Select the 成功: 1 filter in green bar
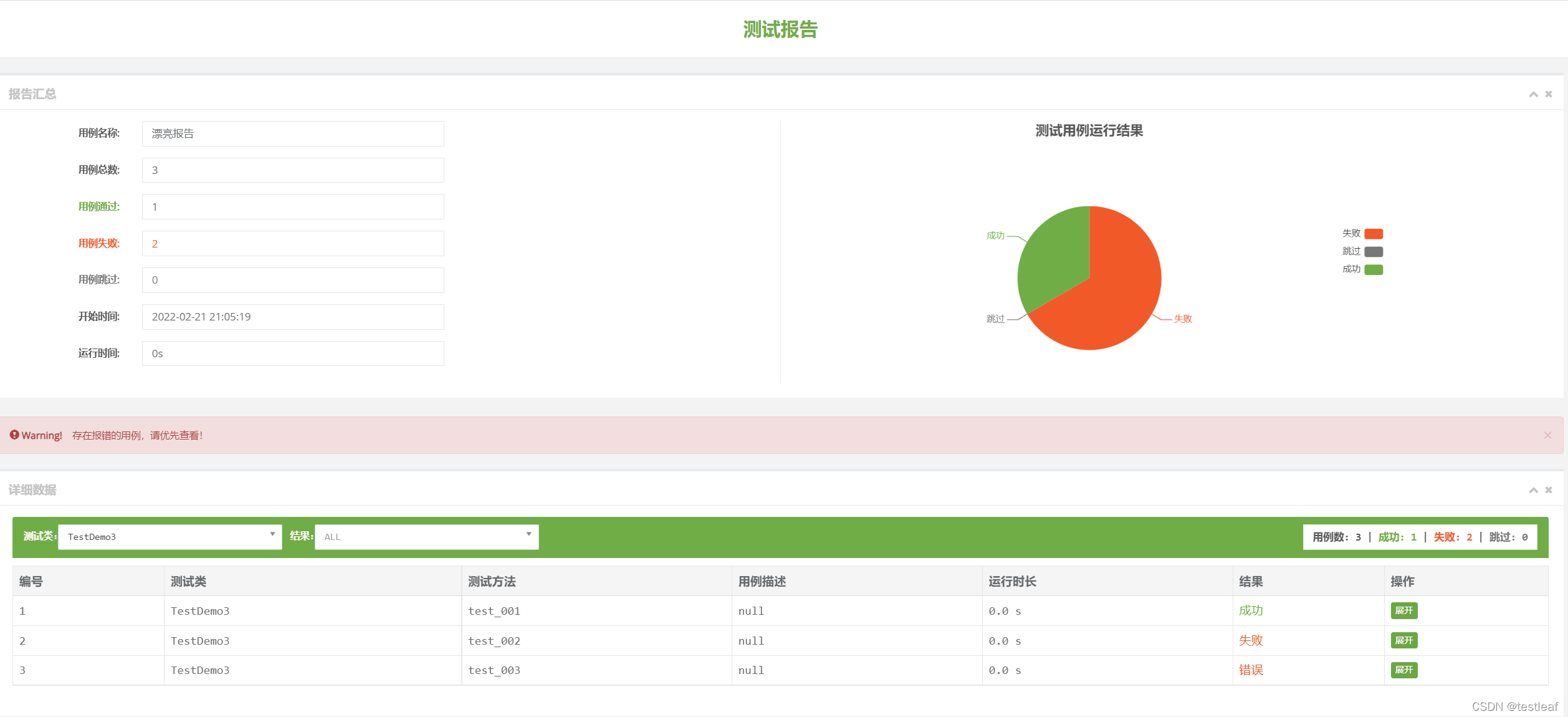Viewport: 1568px width, 717px height. coord(1398,536)
